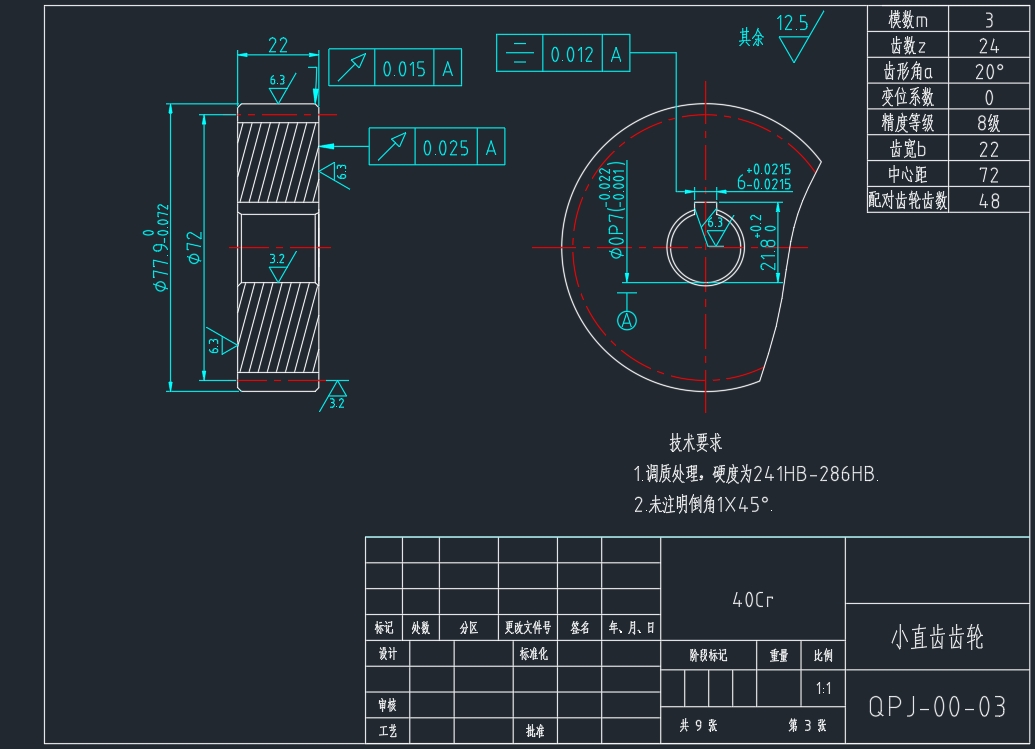The width and height of the screenshot is (1035, 749).
Task: Click the 重量 title block cell
Action: [x=779, y=655]
